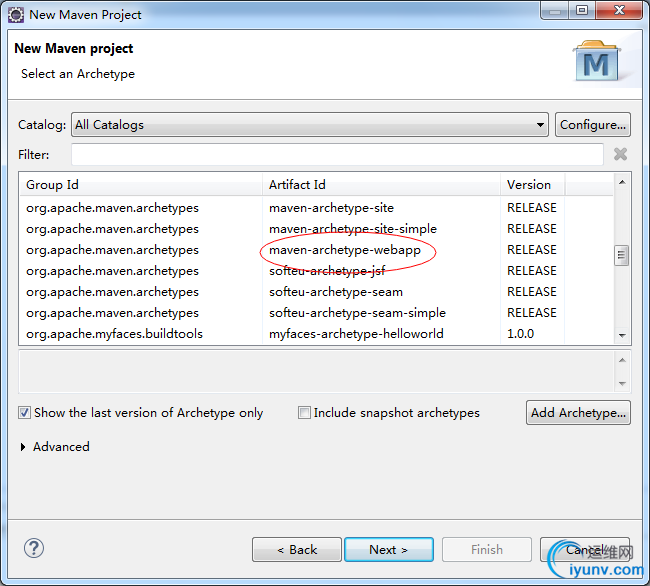The image size is (650, 586).
Task: Clear the filter with the X icon
Action: [x=620, y=154]
